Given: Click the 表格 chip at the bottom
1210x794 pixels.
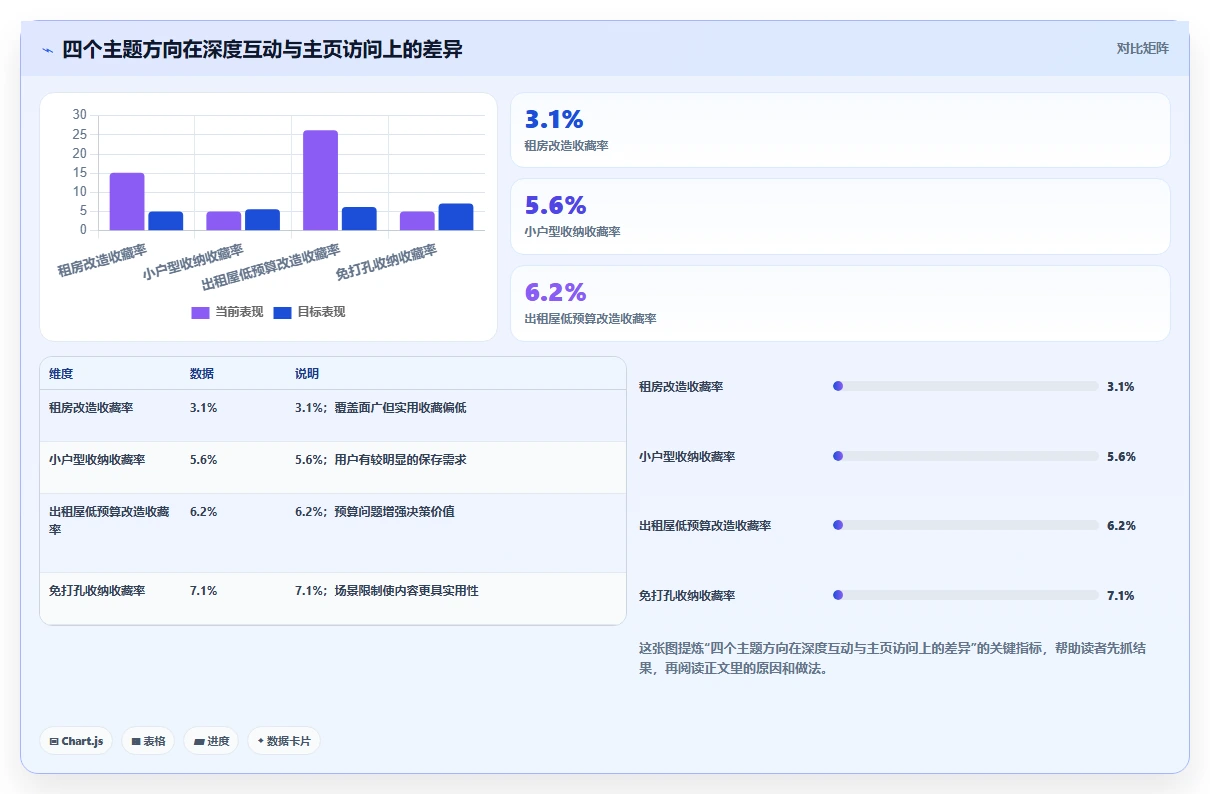Looking at the screenshot, I should click(x=148, y=741).
